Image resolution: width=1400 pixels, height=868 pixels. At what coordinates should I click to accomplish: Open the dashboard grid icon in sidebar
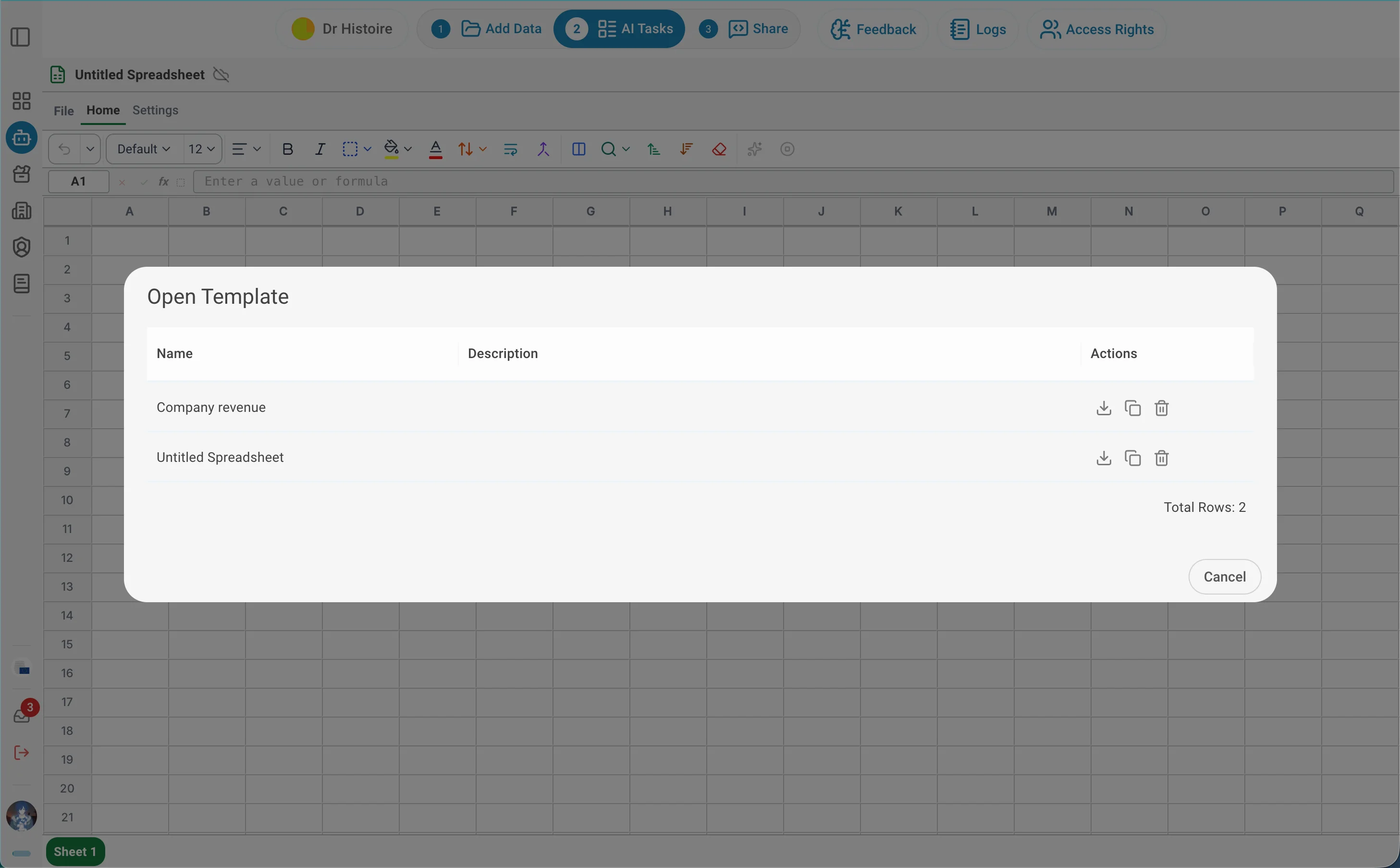(21, 101)
